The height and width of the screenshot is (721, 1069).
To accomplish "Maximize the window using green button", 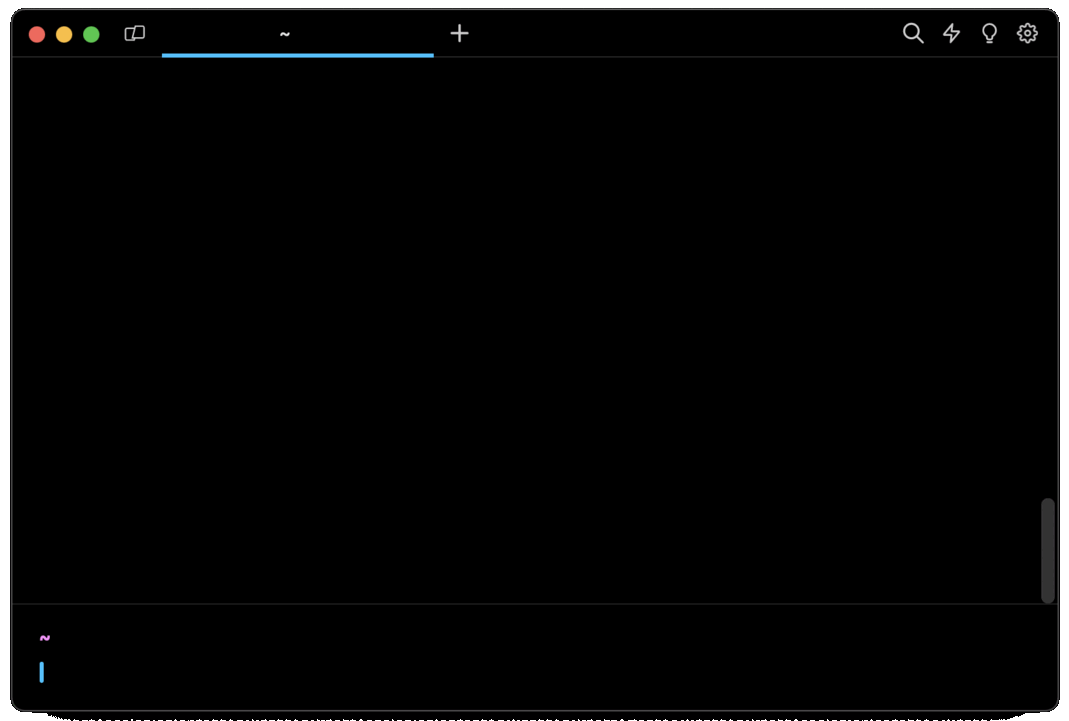I will pos(91,35).
